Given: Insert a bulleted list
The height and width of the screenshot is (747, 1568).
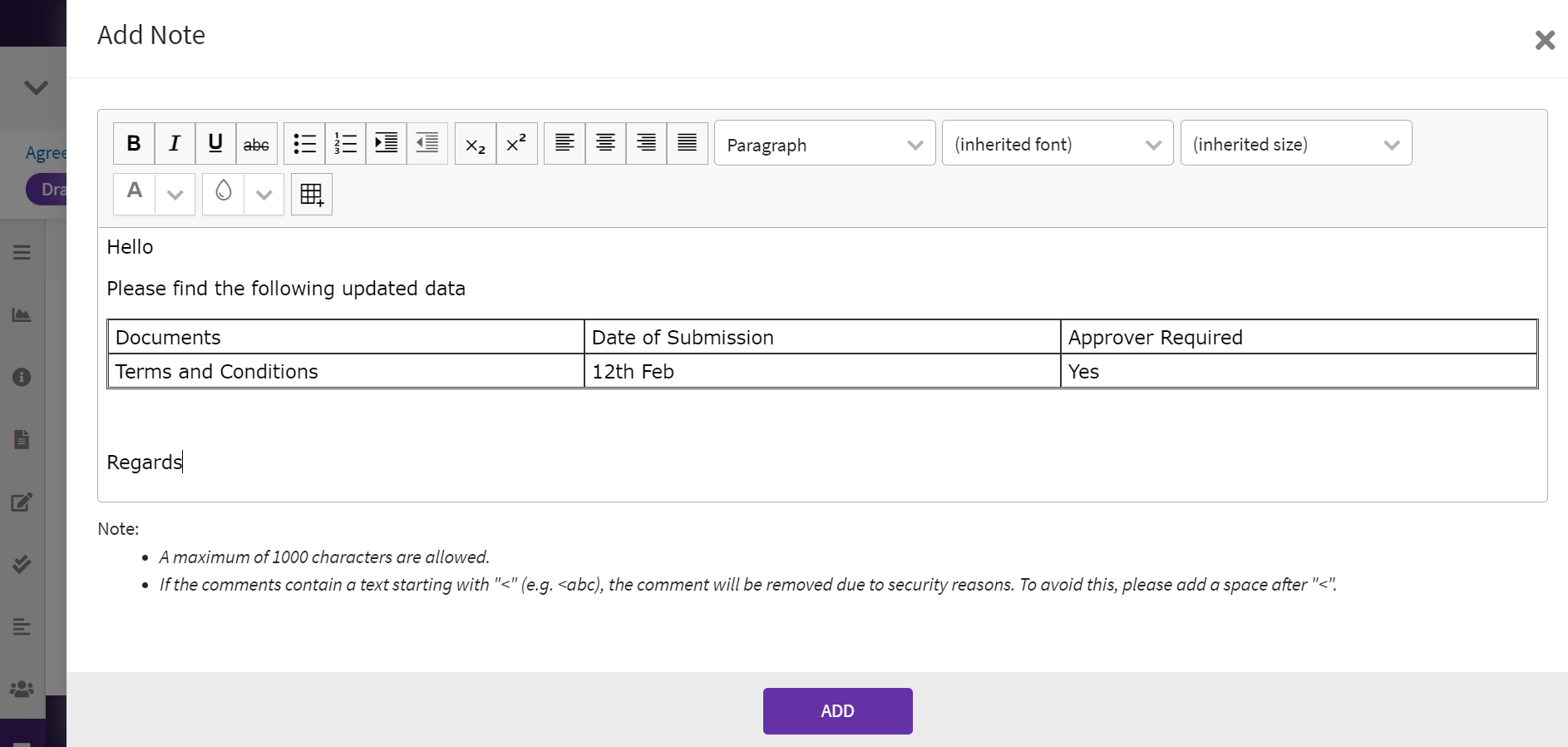Looking at the screenshot, I should coord(304,144).
